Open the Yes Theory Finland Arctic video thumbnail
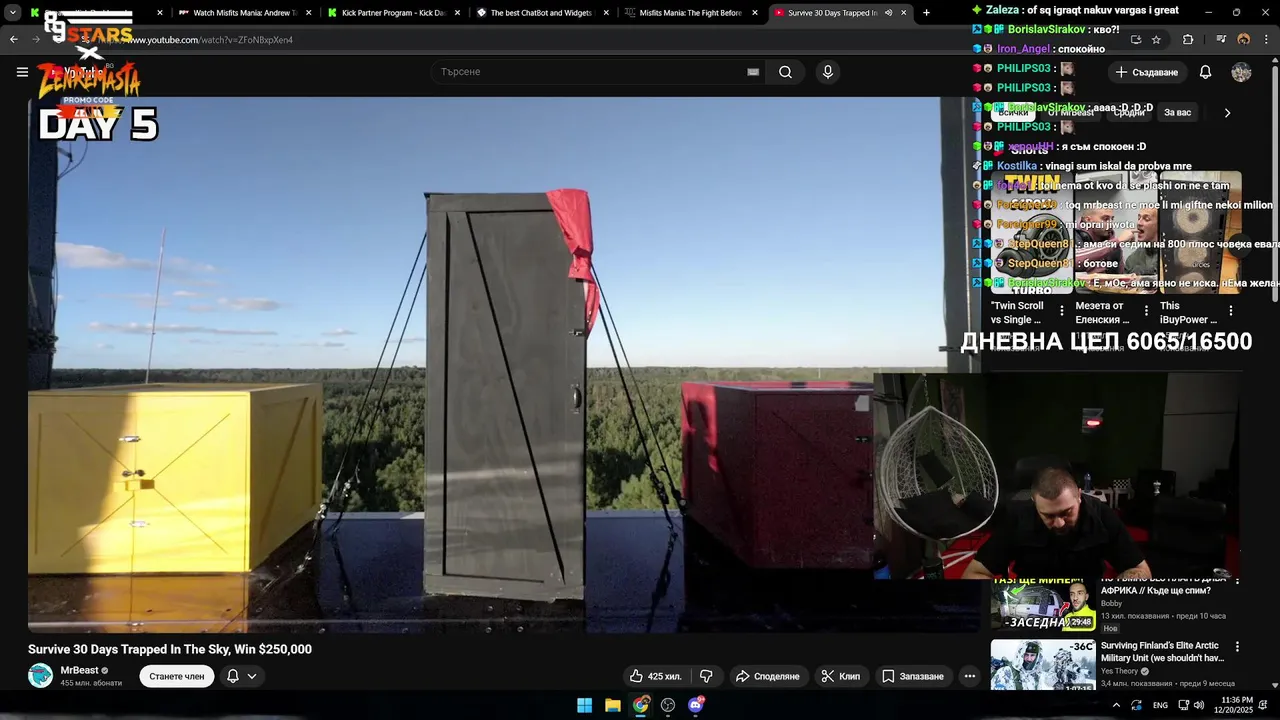Screen dimensions: 1280x720 (x=1043, y=665)
